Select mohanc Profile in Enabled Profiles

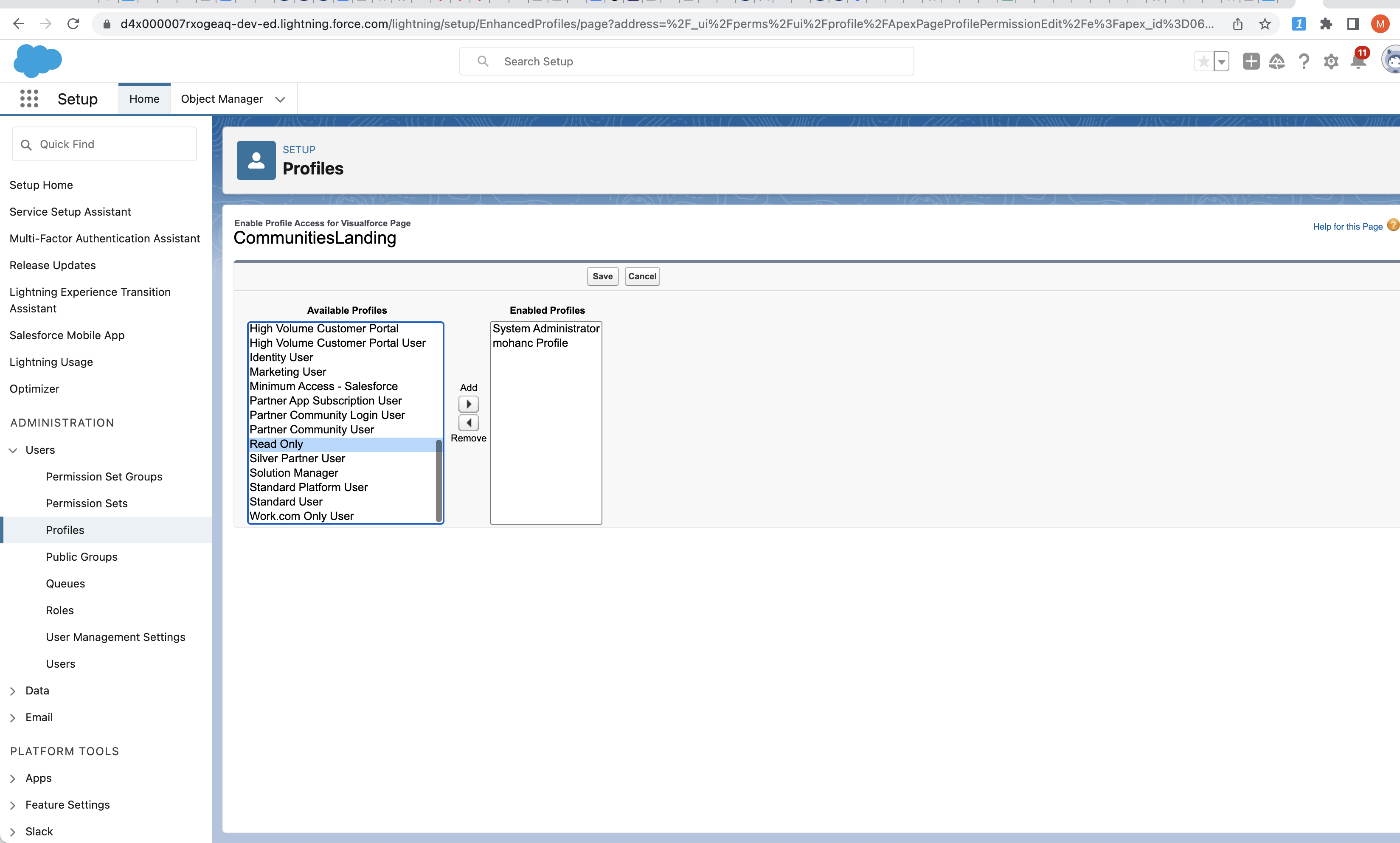(x=546, y=343)
